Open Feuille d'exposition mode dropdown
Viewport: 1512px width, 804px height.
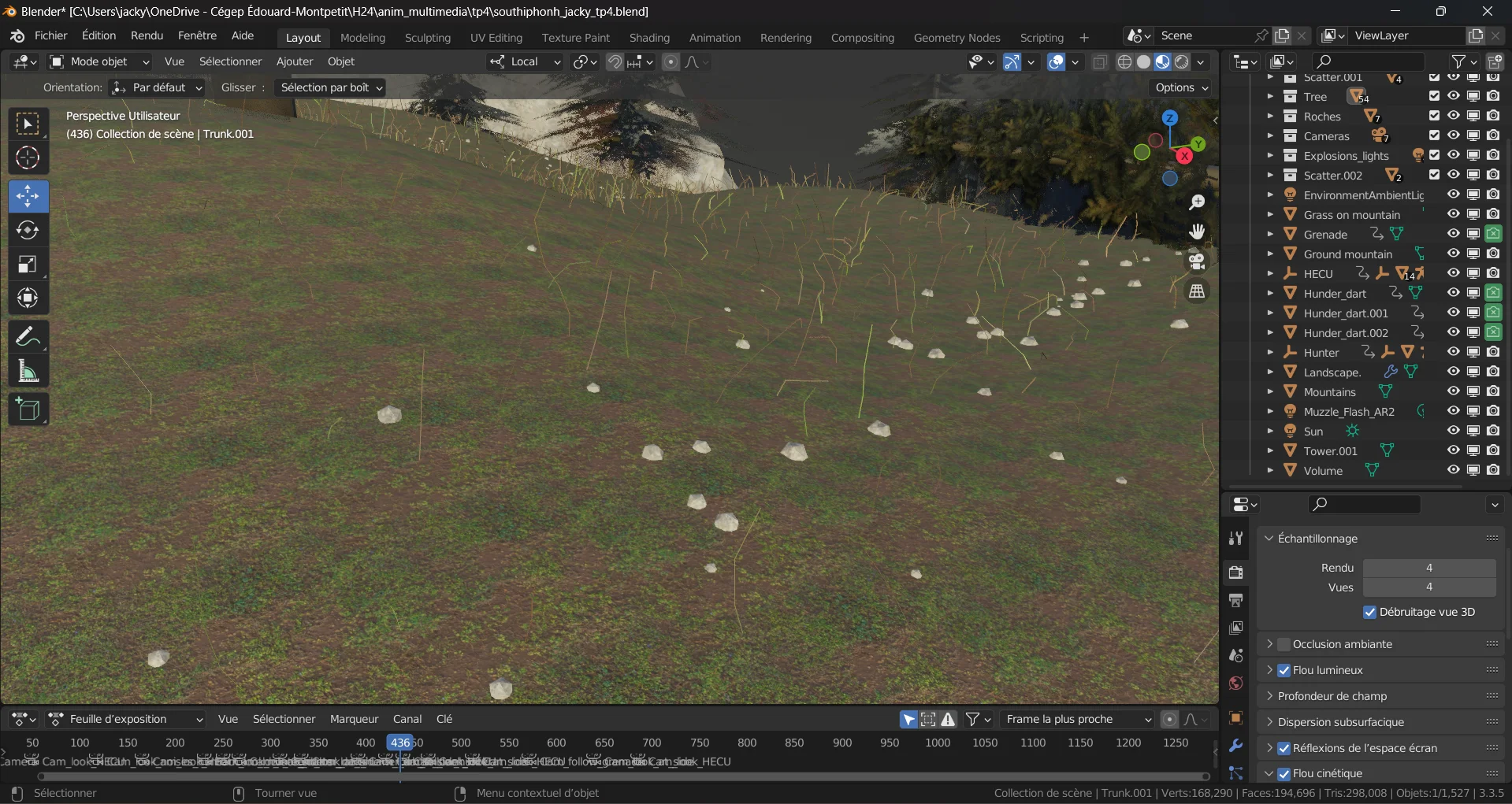[125, 719]
